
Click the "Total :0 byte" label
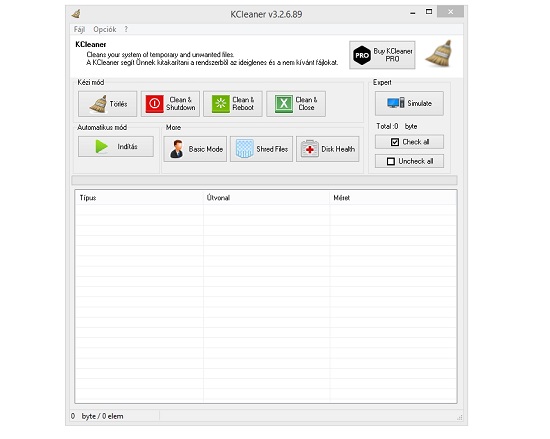click(x=397, y=126)
